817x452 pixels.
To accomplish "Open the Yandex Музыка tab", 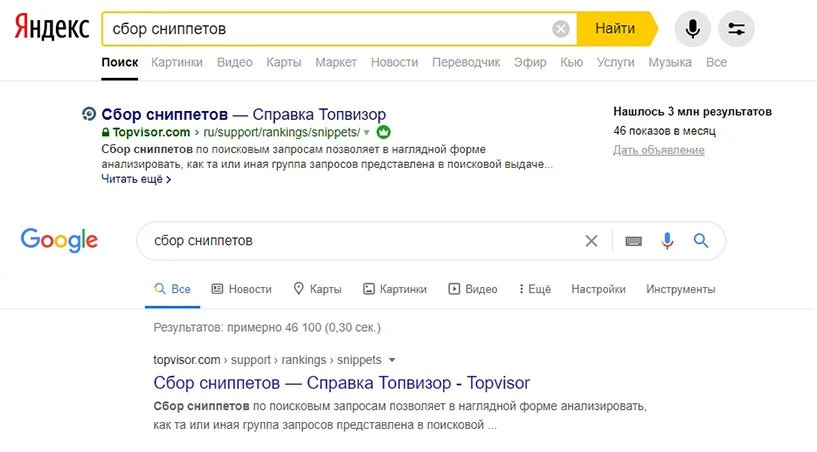I will (x=670, y=63).
